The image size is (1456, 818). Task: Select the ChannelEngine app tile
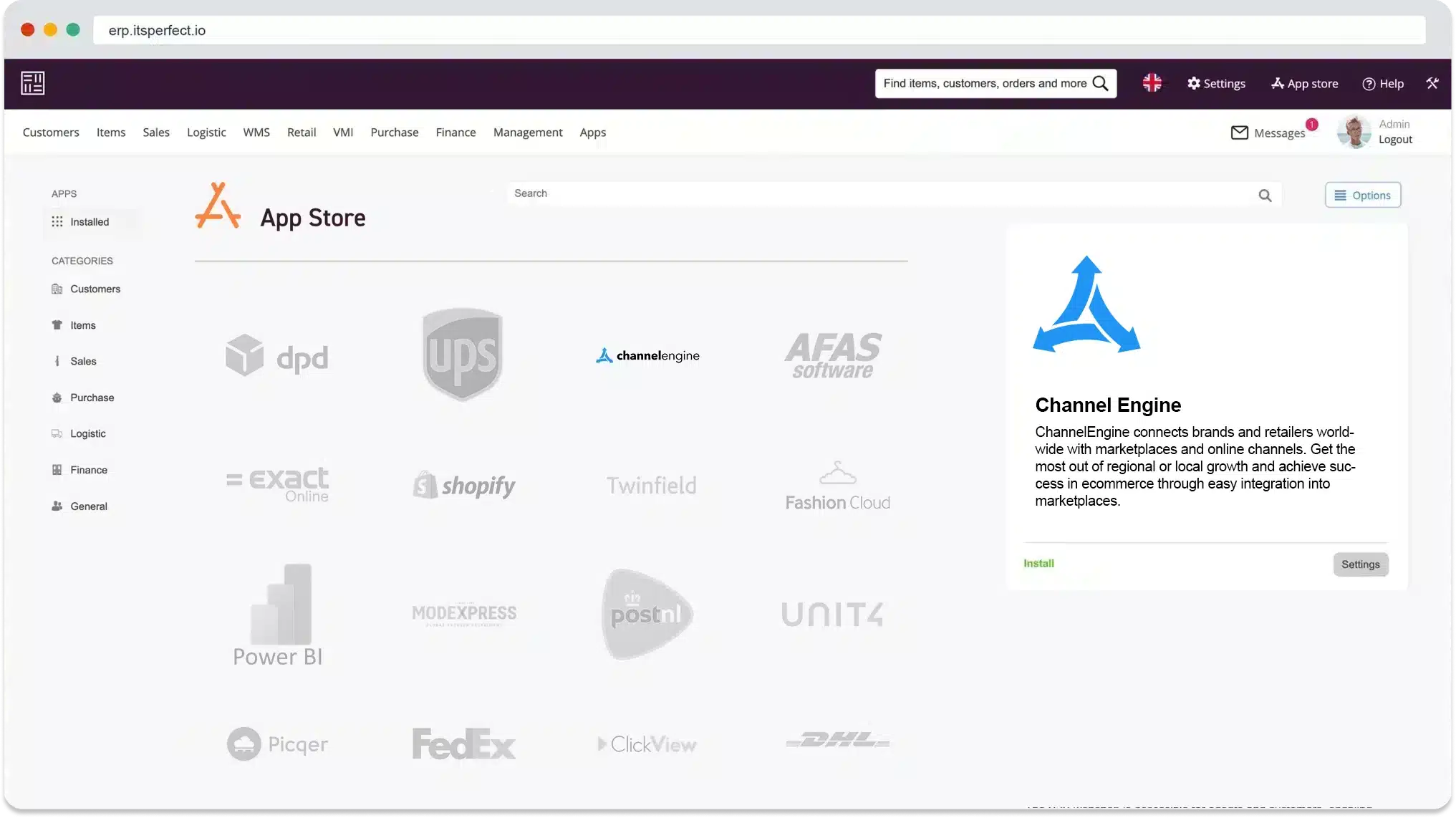click(647, 355)
